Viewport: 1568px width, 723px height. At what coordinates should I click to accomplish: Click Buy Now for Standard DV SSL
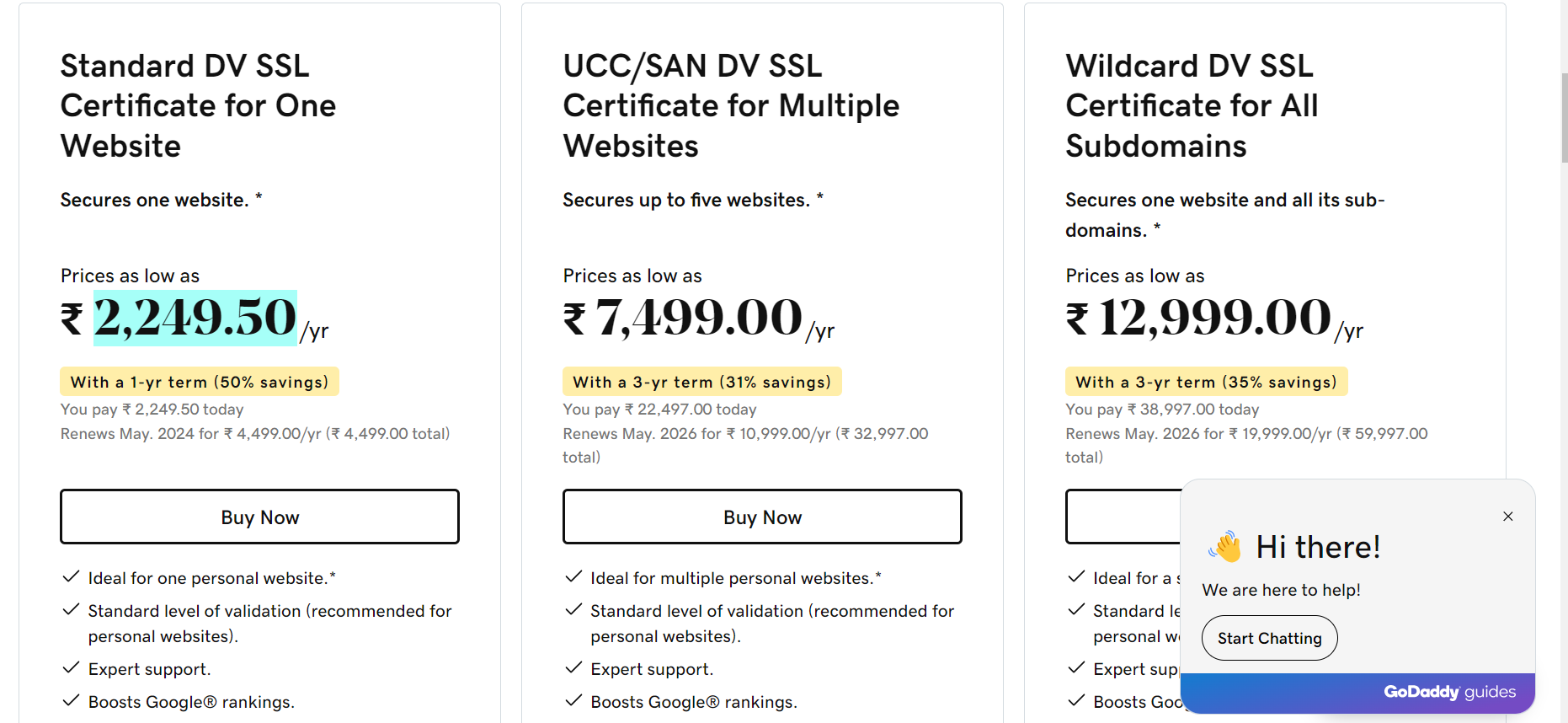point(259,517)
